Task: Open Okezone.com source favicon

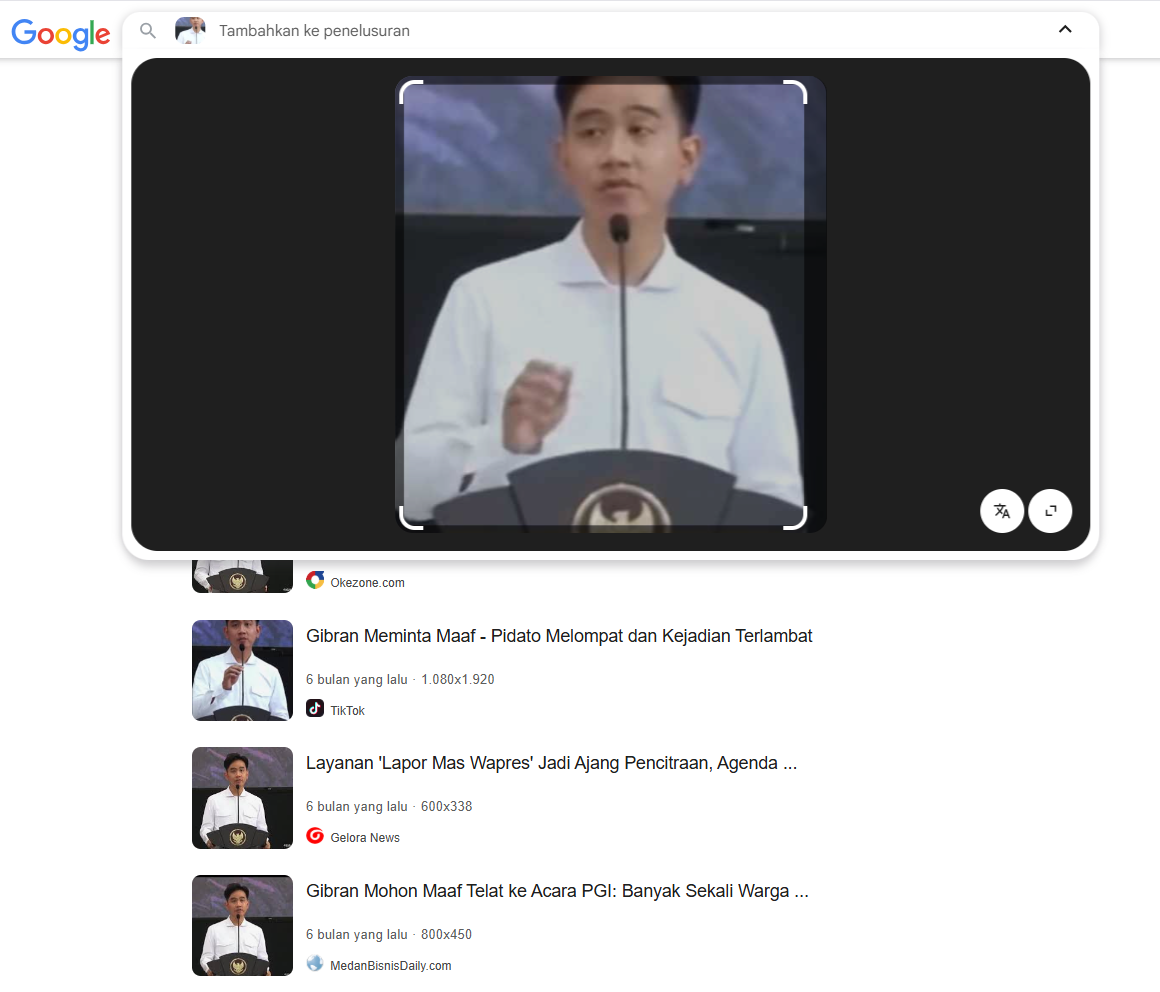Action: (315, 581)
